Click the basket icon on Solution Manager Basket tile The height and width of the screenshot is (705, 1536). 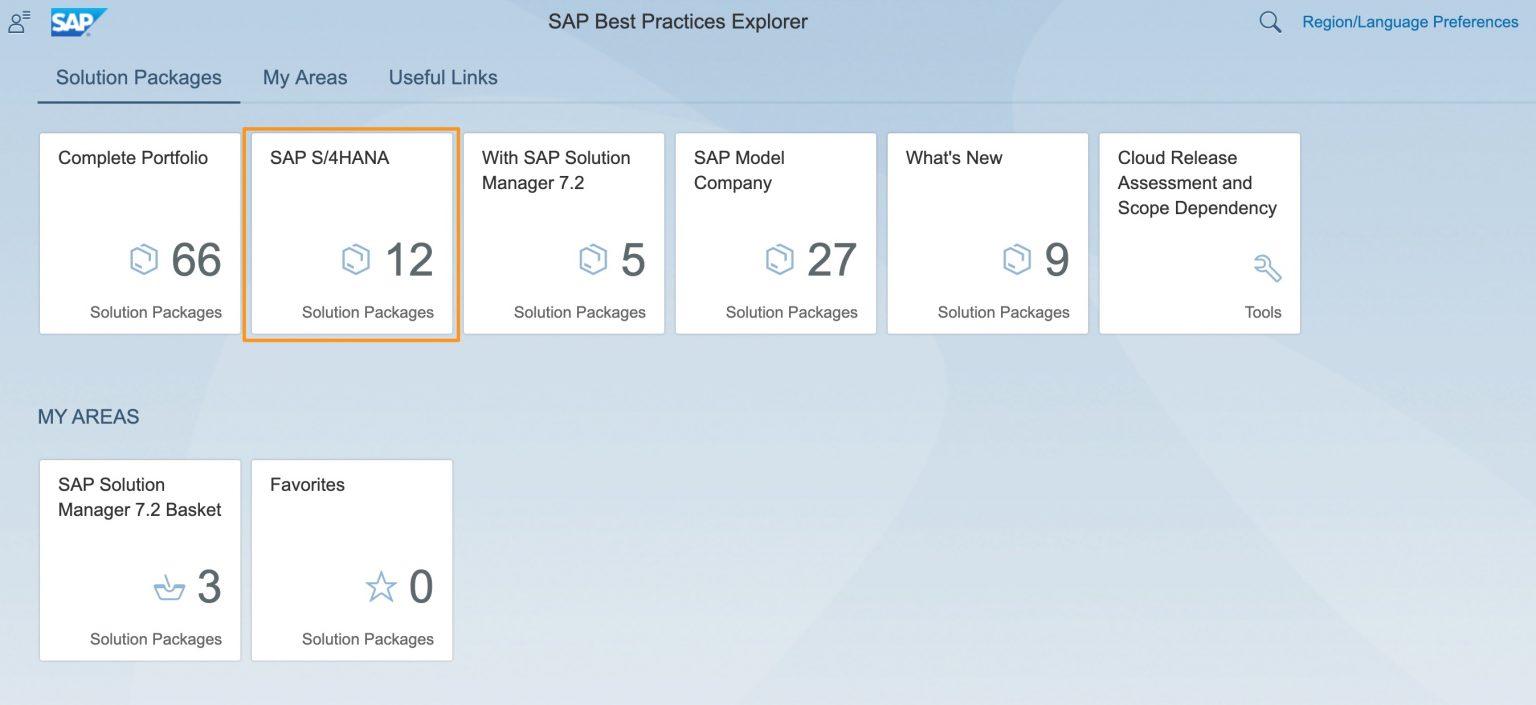click(x=170, y=587)
